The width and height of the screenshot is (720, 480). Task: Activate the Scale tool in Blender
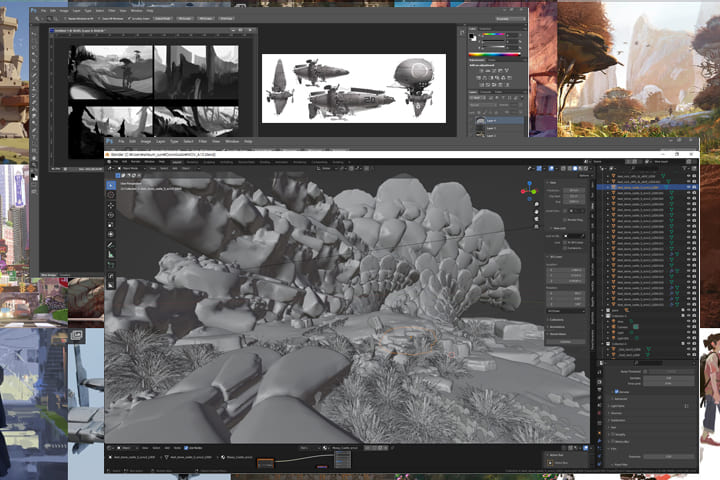[x=111, y=225]
